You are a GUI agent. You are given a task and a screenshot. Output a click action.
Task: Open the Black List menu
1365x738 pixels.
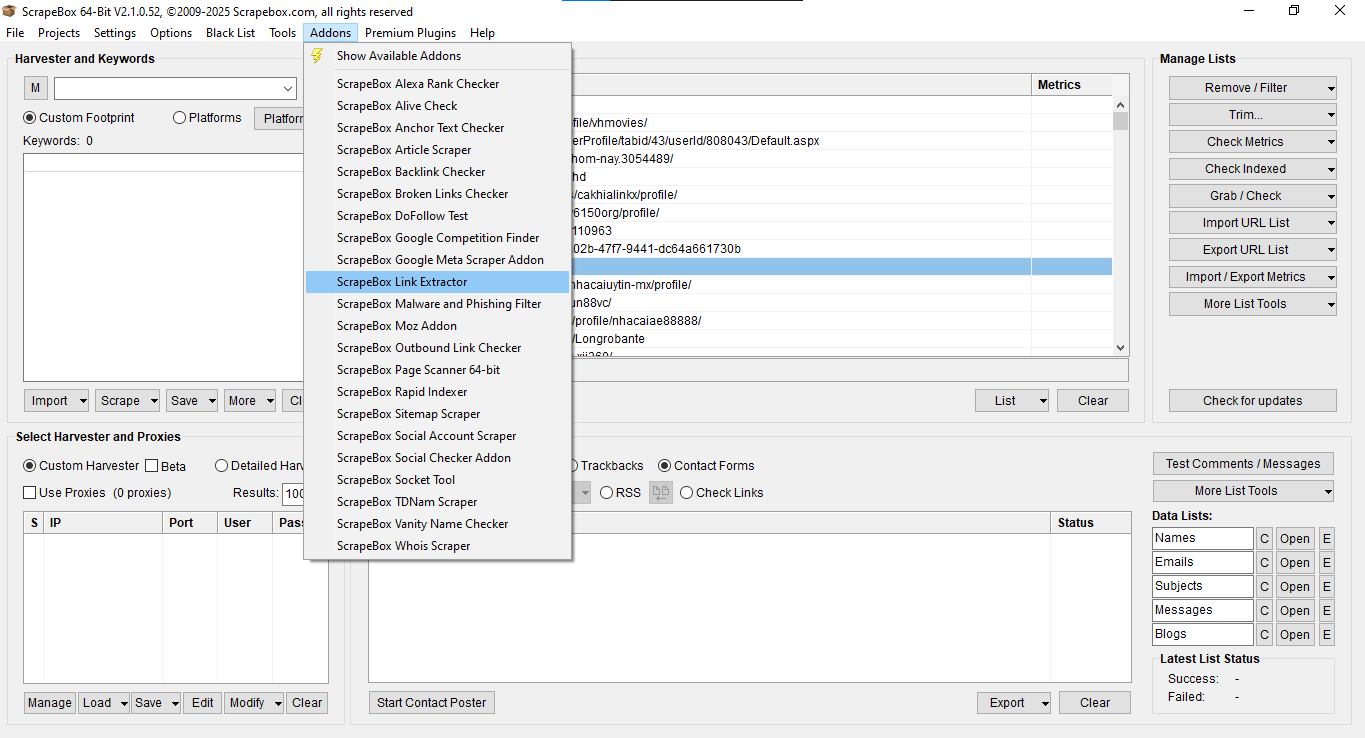pyautogui.click(x=230, y=33)
